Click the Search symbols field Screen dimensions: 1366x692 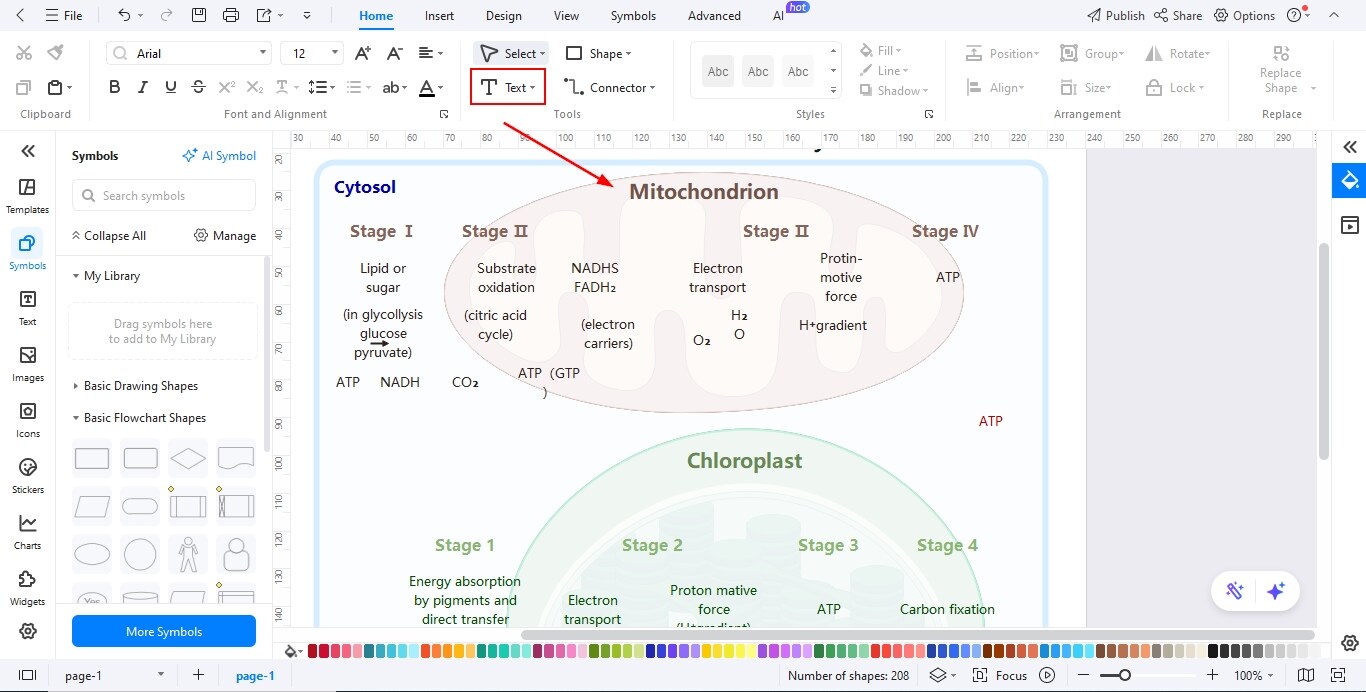point(163,195)
